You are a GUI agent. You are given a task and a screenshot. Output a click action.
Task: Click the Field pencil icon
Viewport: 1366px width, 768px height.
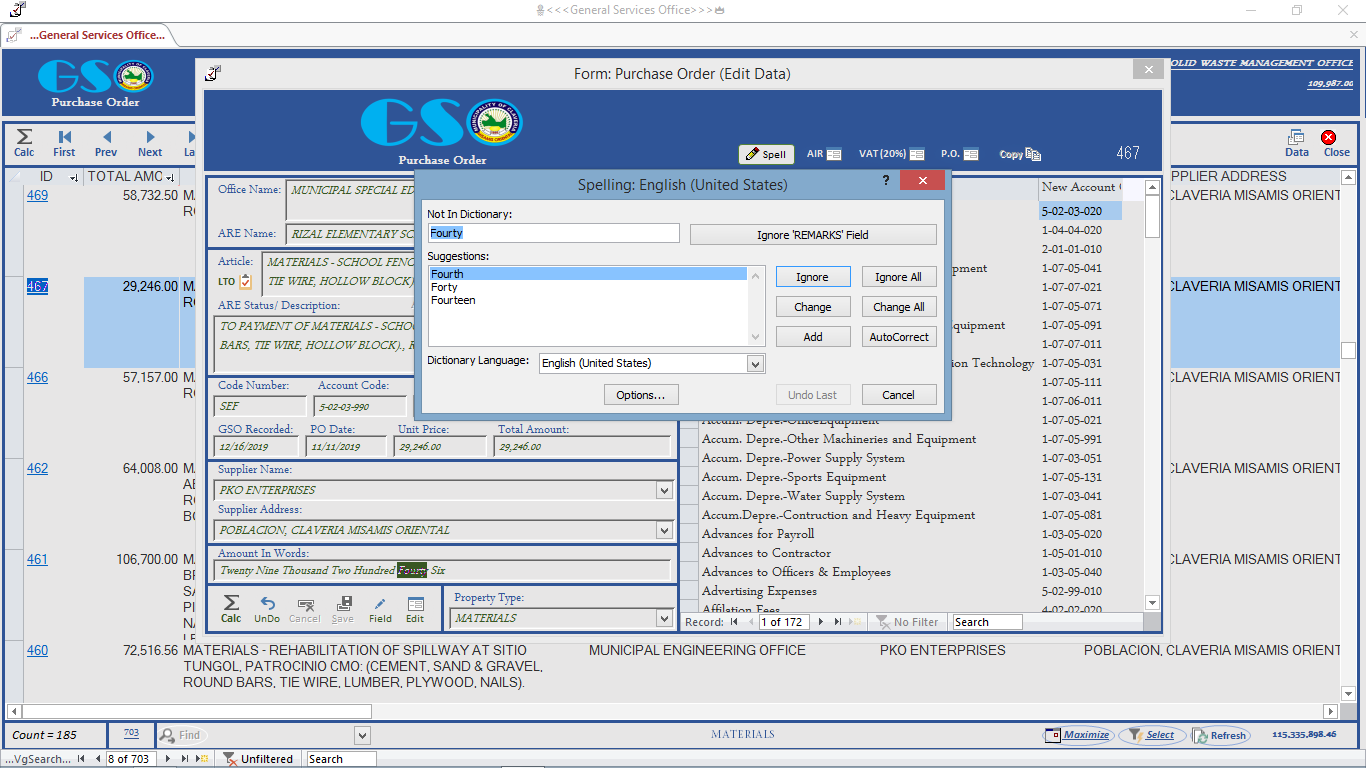380,604
